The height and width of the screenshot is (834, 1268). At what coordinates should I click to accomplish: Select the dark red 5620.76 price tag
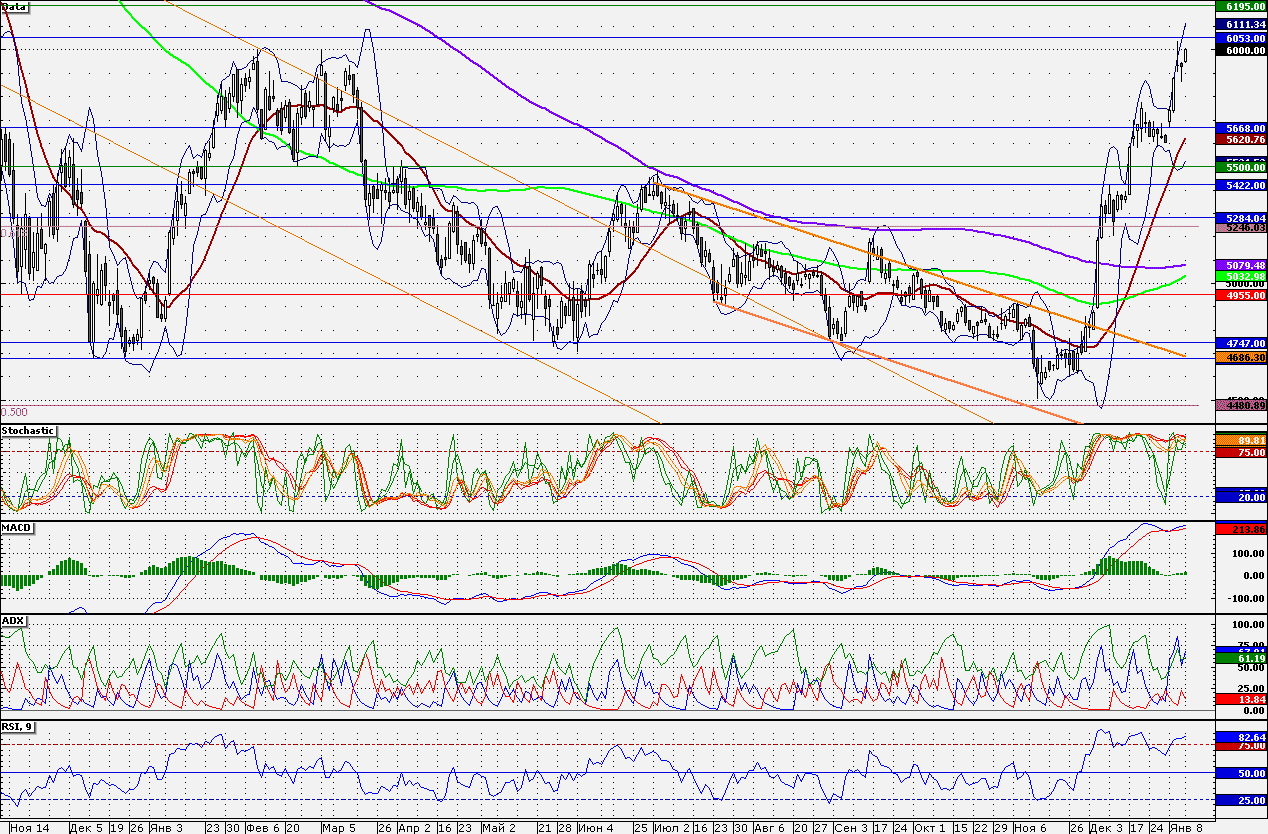coord(1240,140)
